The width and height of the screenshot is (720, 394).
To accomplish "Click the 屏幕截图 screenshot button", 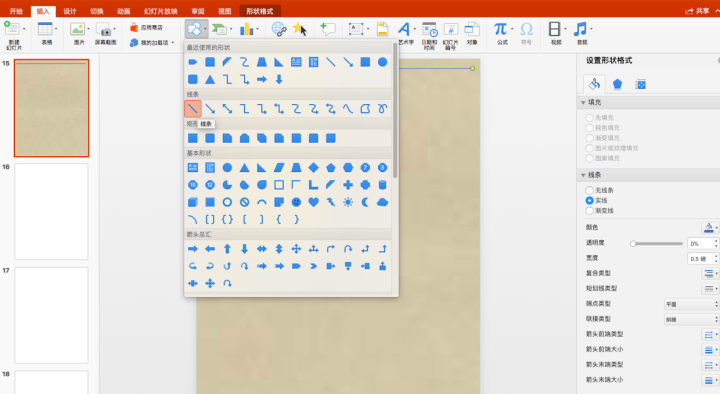I will coord(105,34).
